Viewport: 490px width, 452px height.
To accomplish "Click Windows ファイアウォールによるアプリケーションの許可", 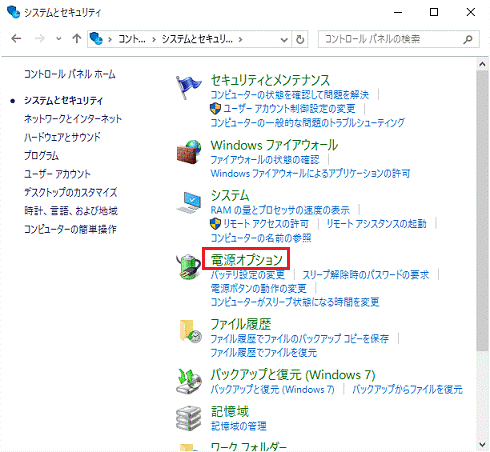I will pyautogui.click(x=310, y=173).
